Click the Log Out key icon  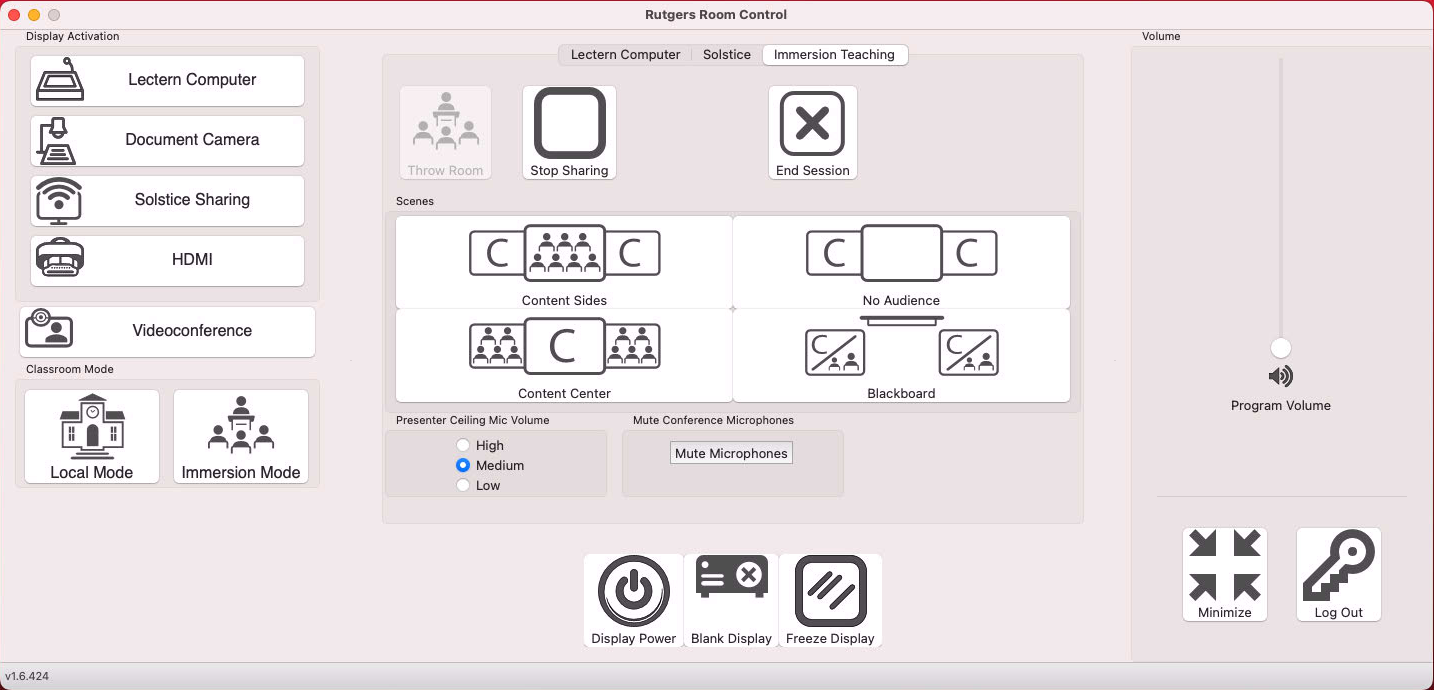coord(1338,566)
